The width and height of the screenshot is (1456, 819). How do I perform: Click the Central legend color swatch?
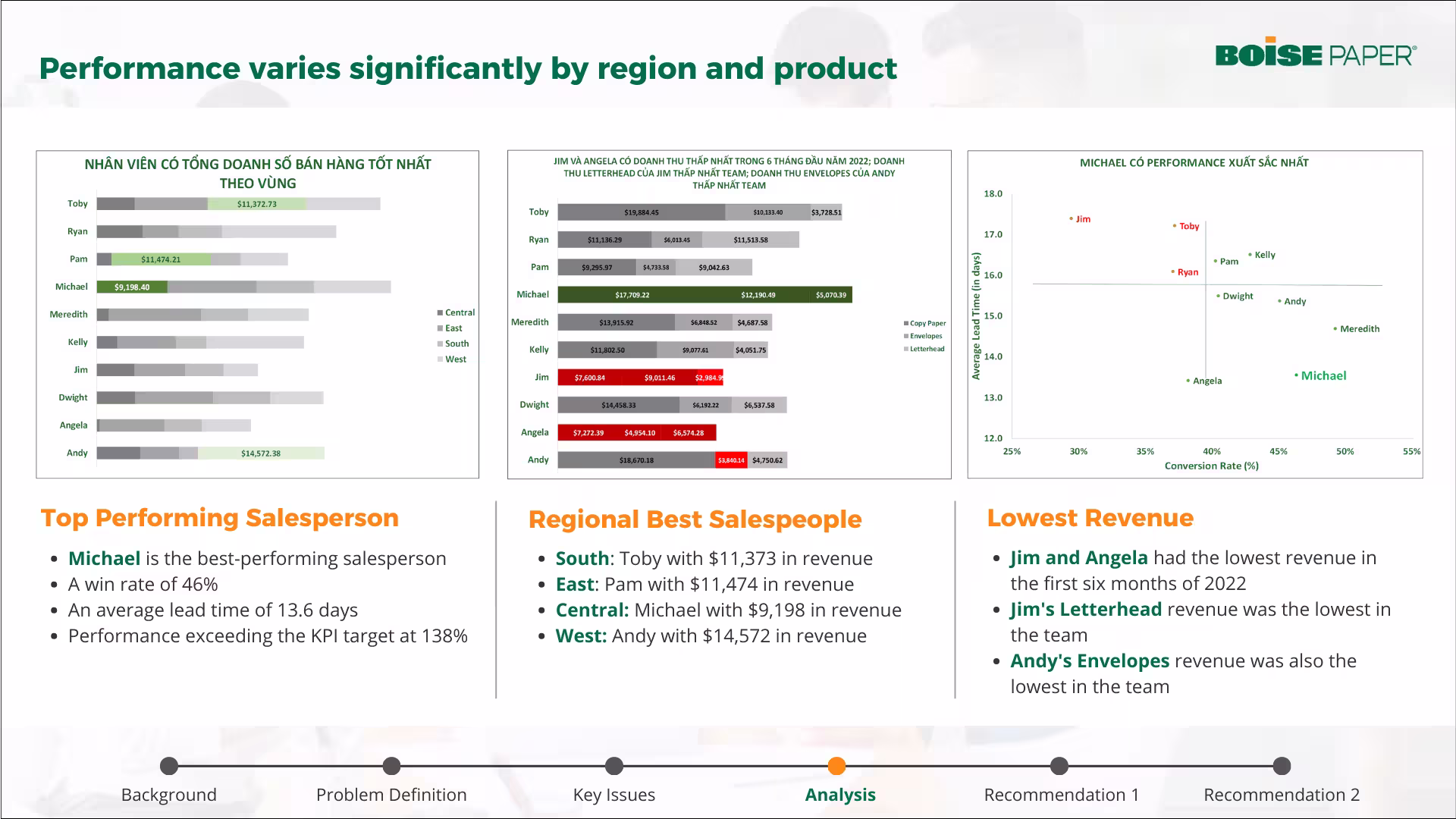point(440,312)
